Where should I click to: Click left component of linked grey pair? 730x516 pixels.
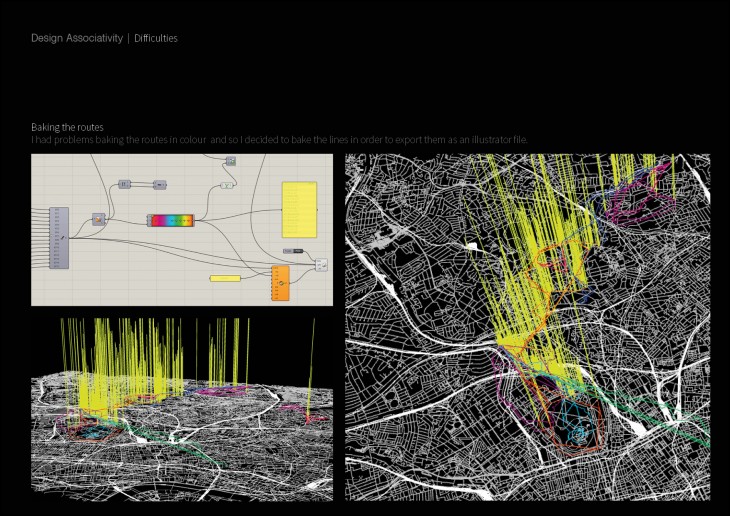(125, 184)
